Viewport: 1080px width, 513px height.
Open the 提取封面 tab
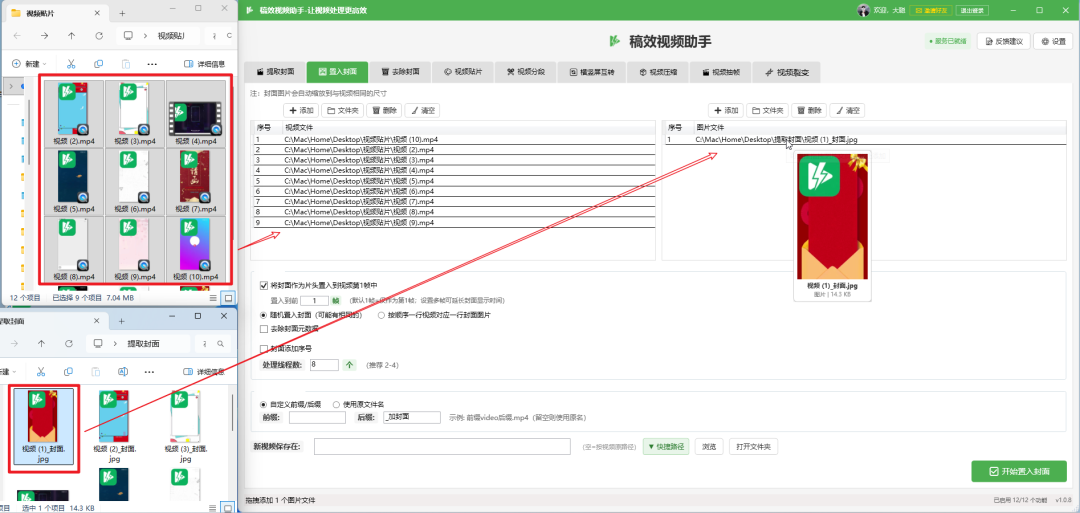point(274,72)
